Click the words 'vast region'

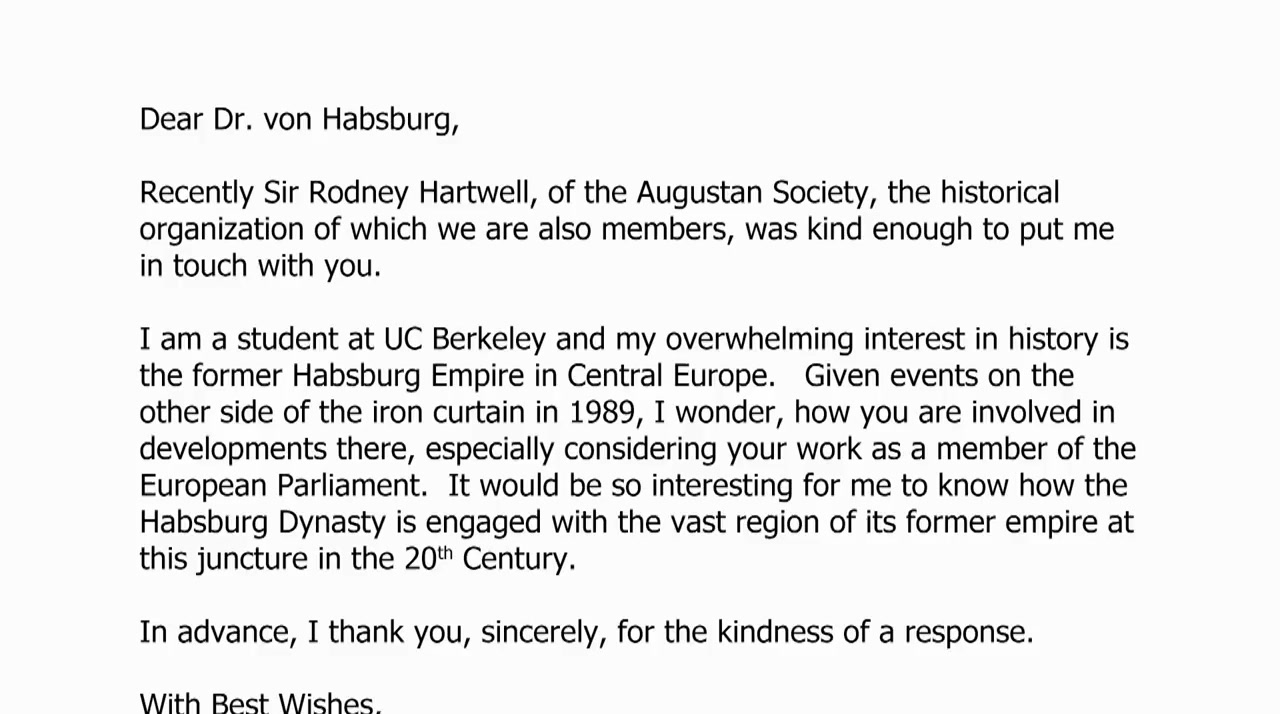[751, 522]
